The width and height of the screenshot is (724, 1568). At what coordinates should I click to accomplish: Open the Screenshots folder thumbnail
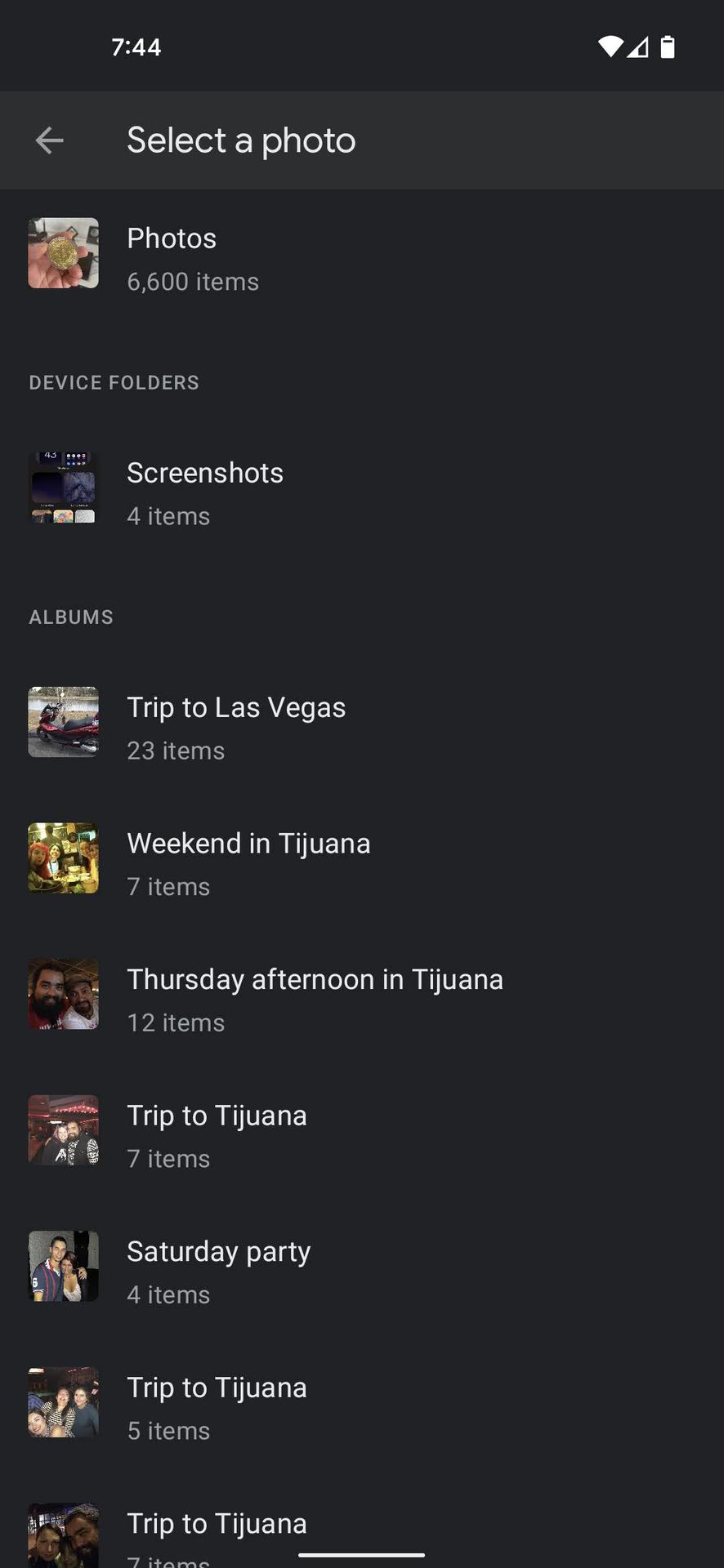click(x=64, y=488)
